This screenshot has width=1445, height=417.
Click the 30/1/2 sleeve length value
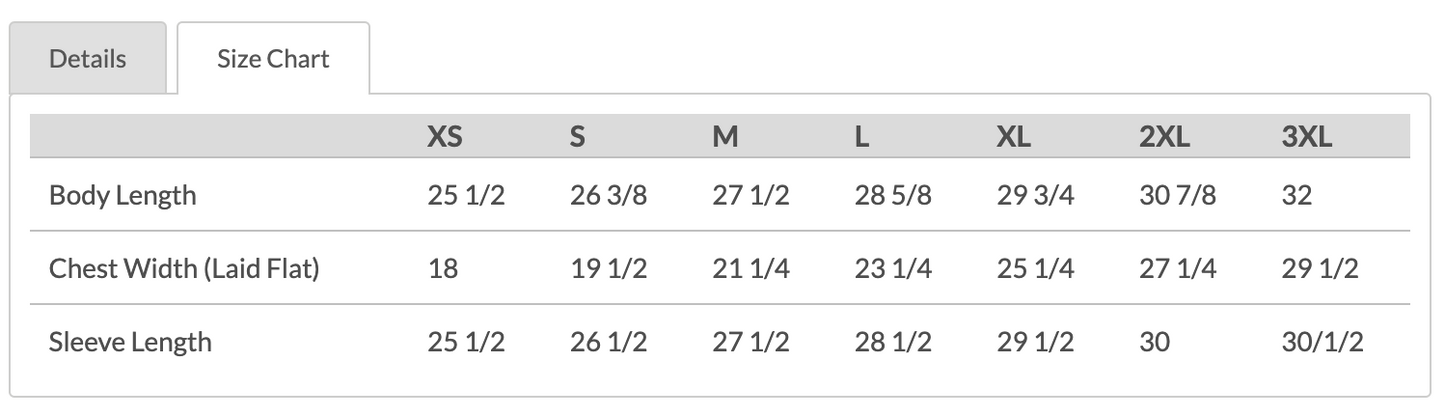(x=1322, y=342)
